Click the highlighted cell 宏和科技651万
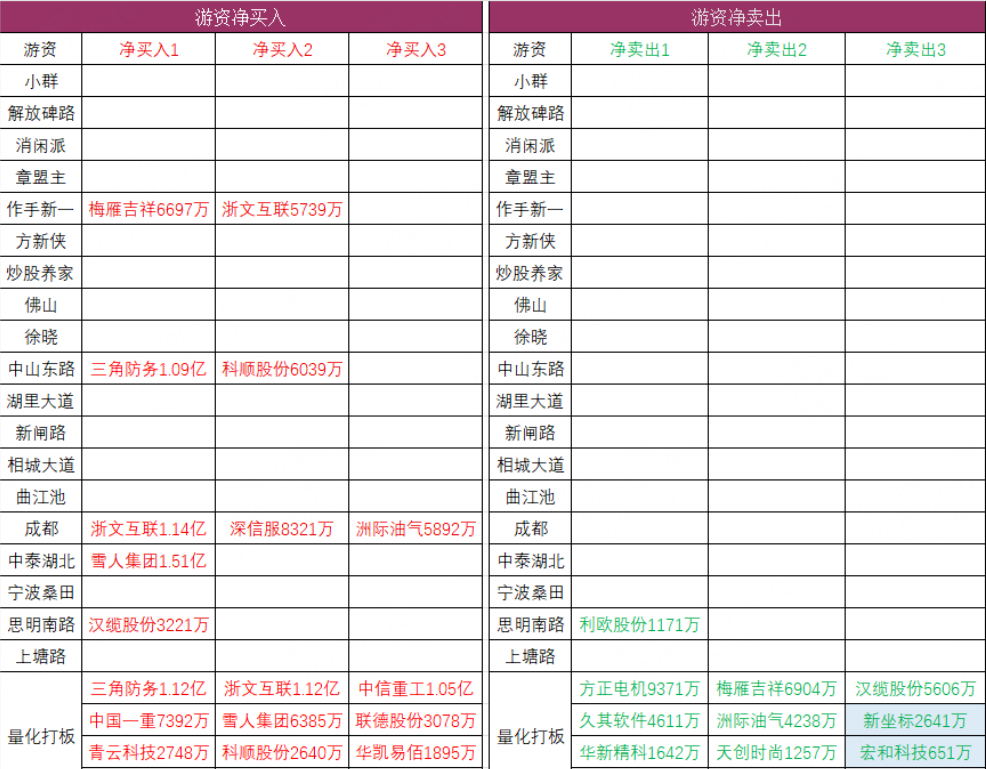 click(x=916, y=753)
